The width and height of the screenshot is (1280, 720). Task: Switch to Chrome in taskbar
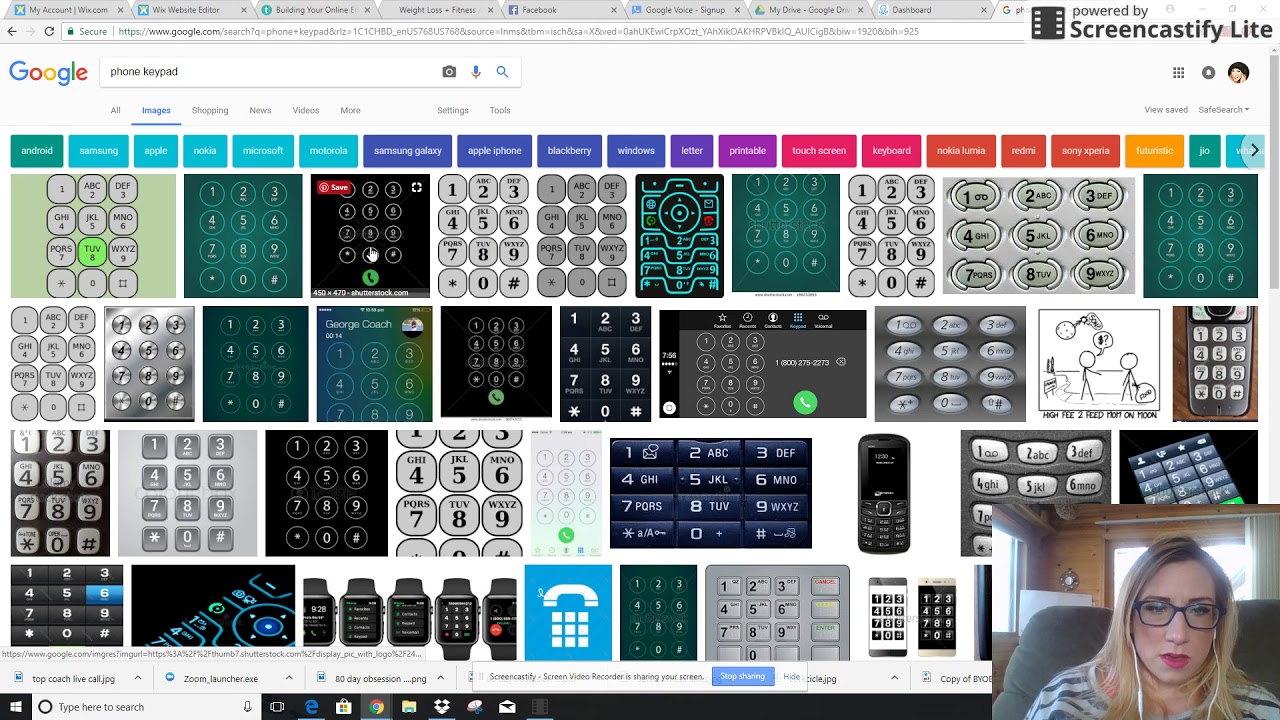click(376, 707)
